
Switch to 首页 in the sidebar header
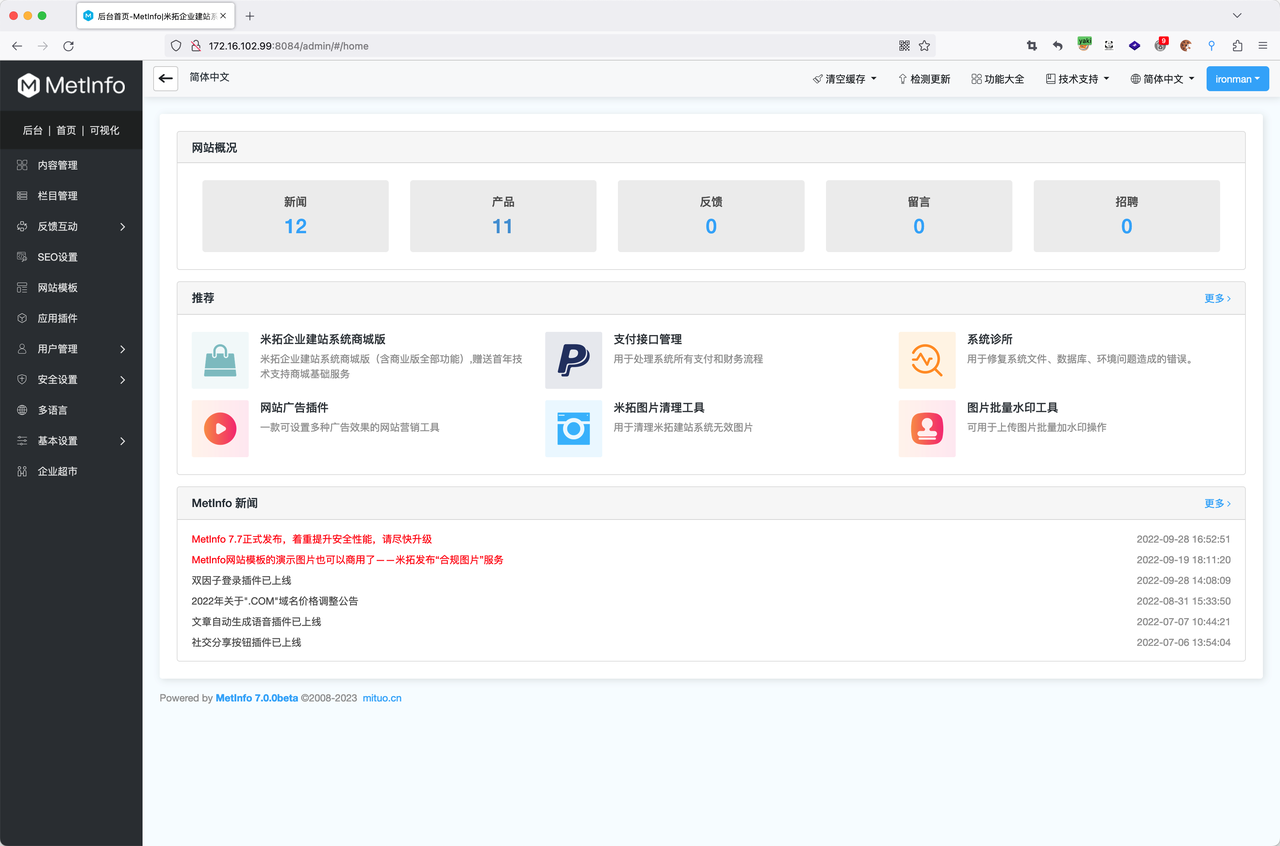coord(66,131)
